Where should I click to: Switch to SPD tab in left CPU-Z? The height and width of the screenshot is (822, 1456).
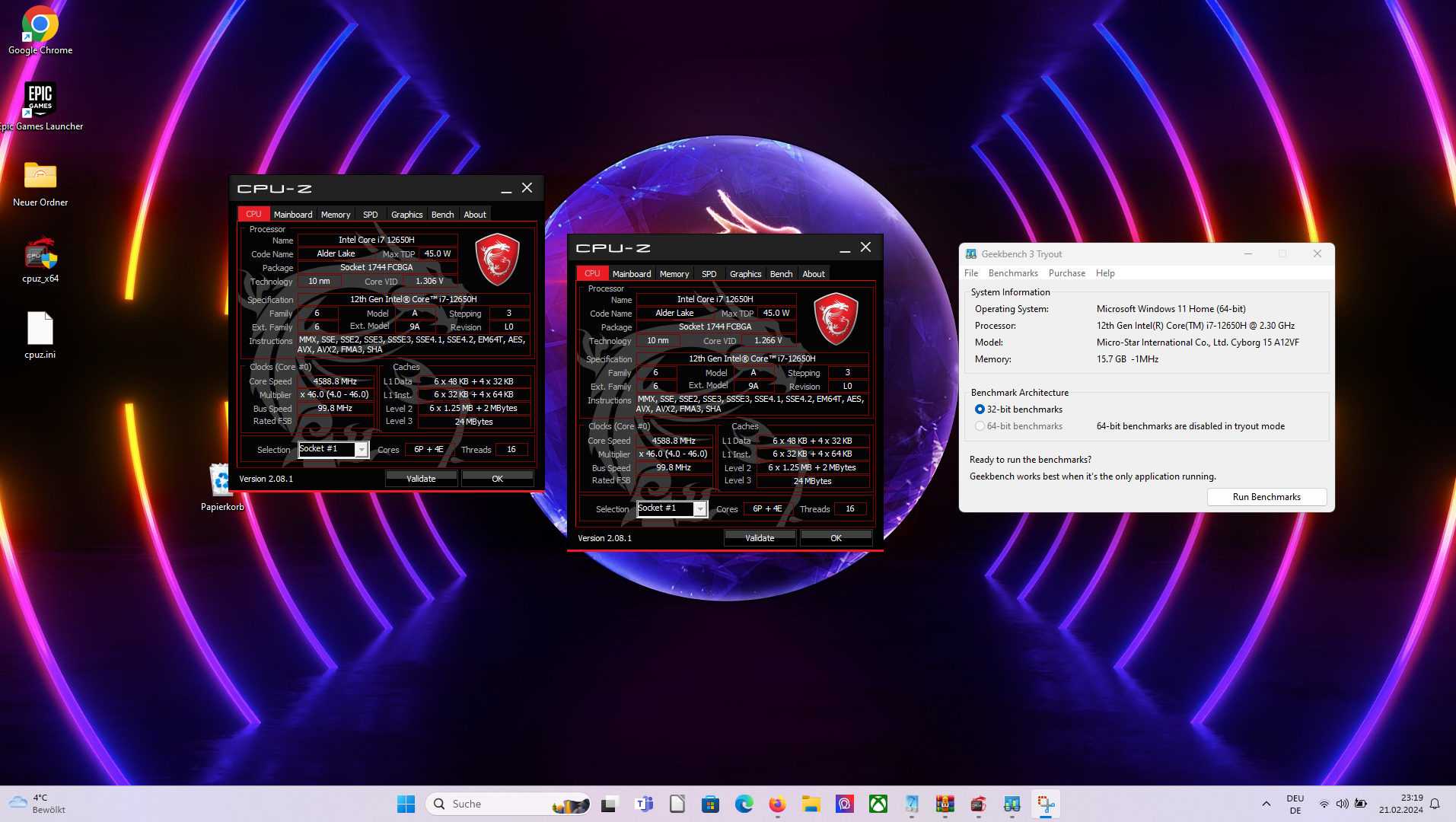click(x=370, y=215)
